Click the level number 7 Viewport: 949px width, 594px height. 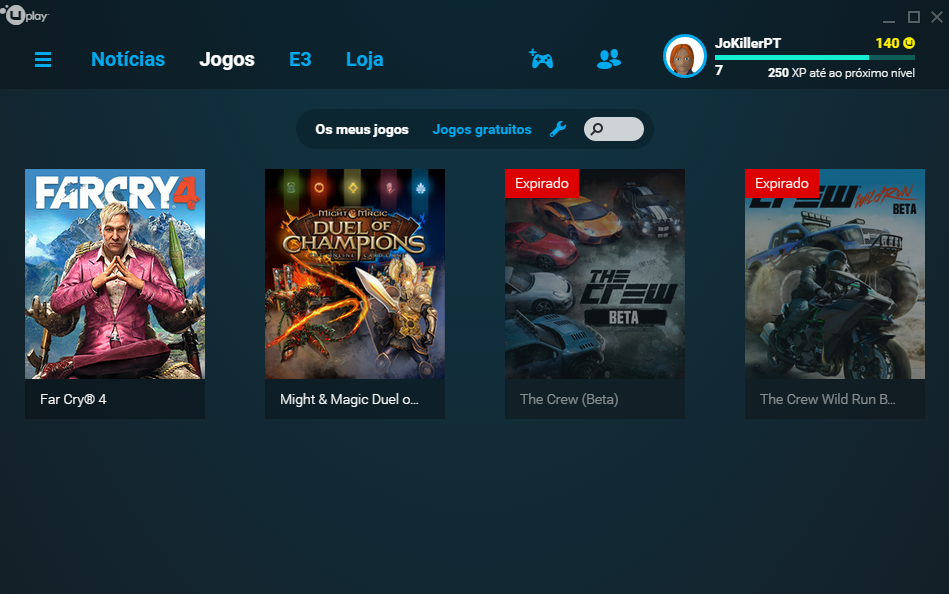coord(719,71)
